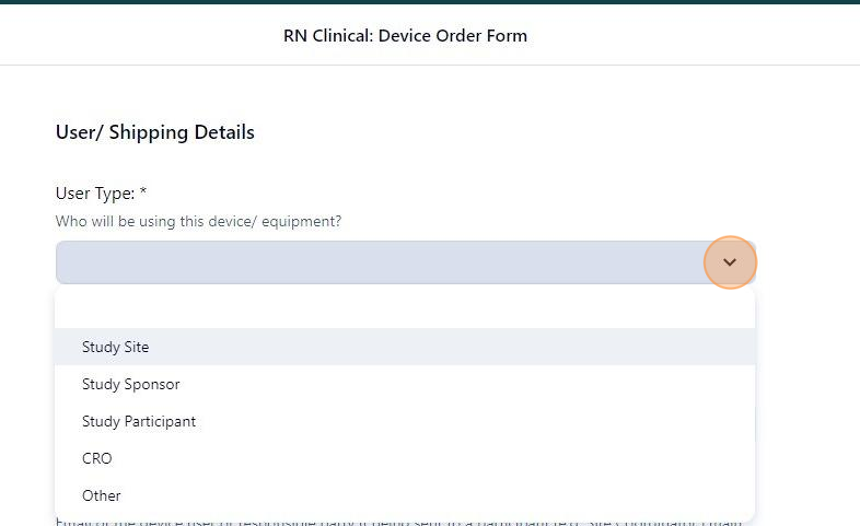The image size is (860, 526).
Task: Click the required asterisk beside User Type
Action: (143, 191)
